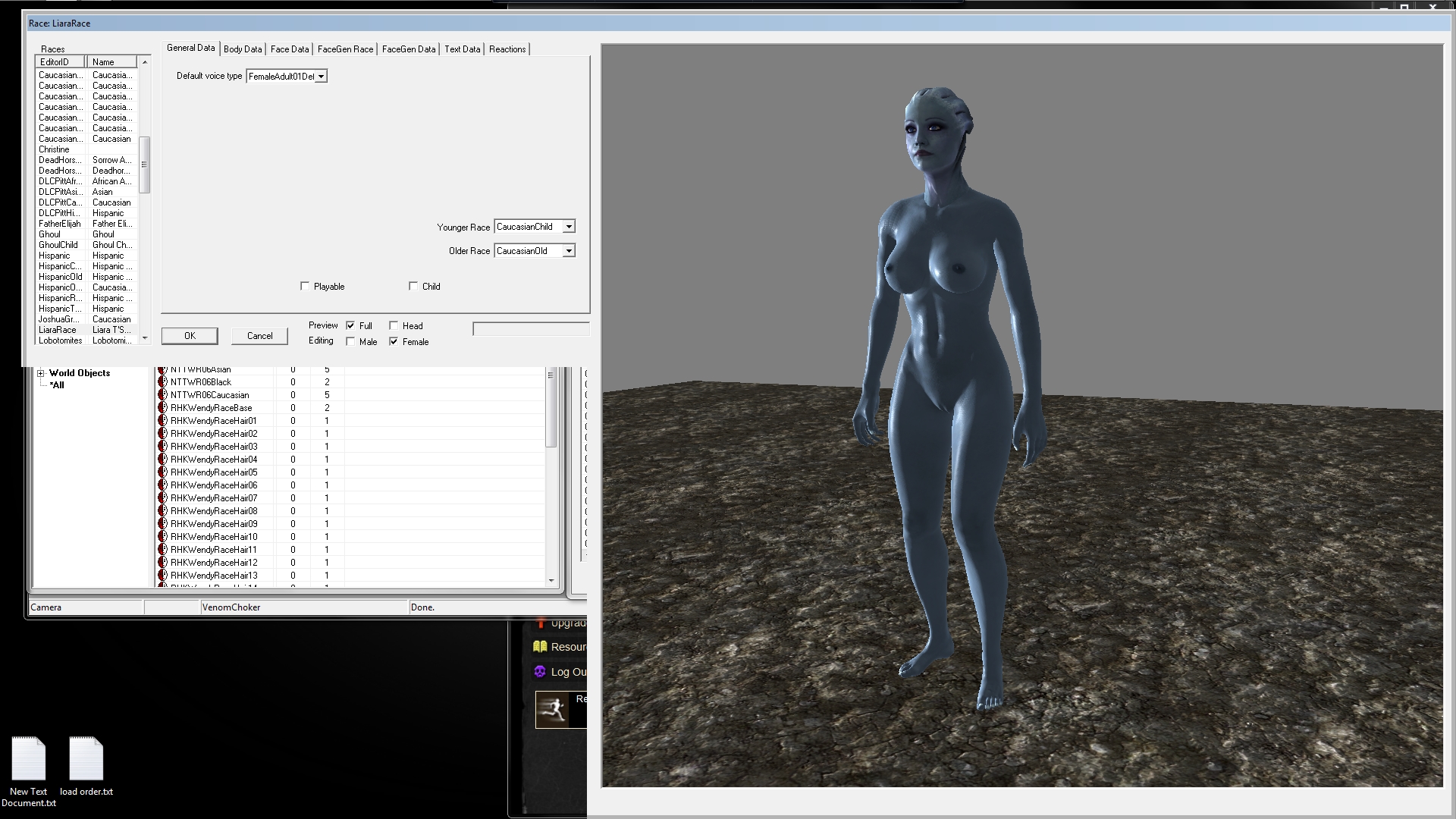Switch to the Reactions tab

[x=507, y=49]
